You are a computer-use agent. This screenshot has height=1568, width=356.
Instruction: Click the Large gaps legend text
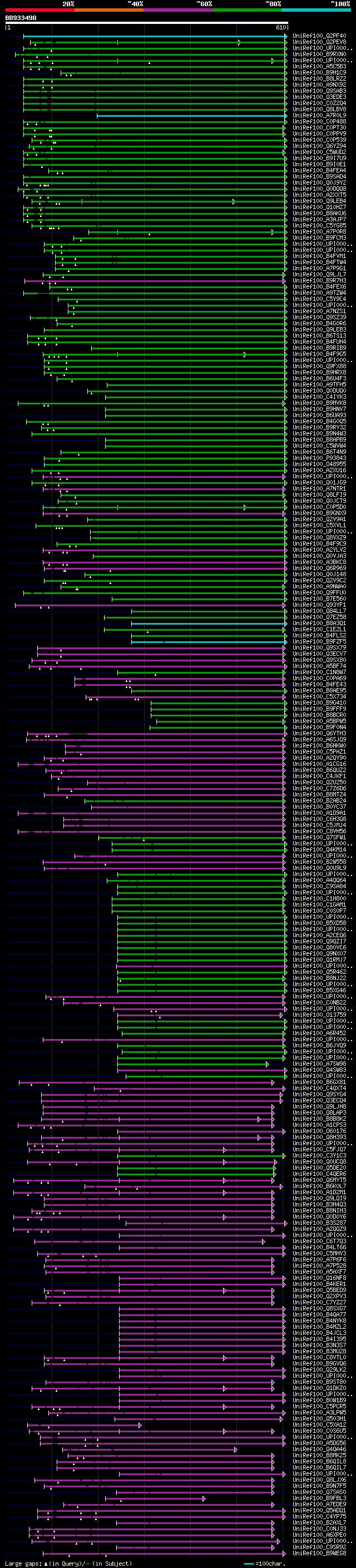(x=67, y=1563)
